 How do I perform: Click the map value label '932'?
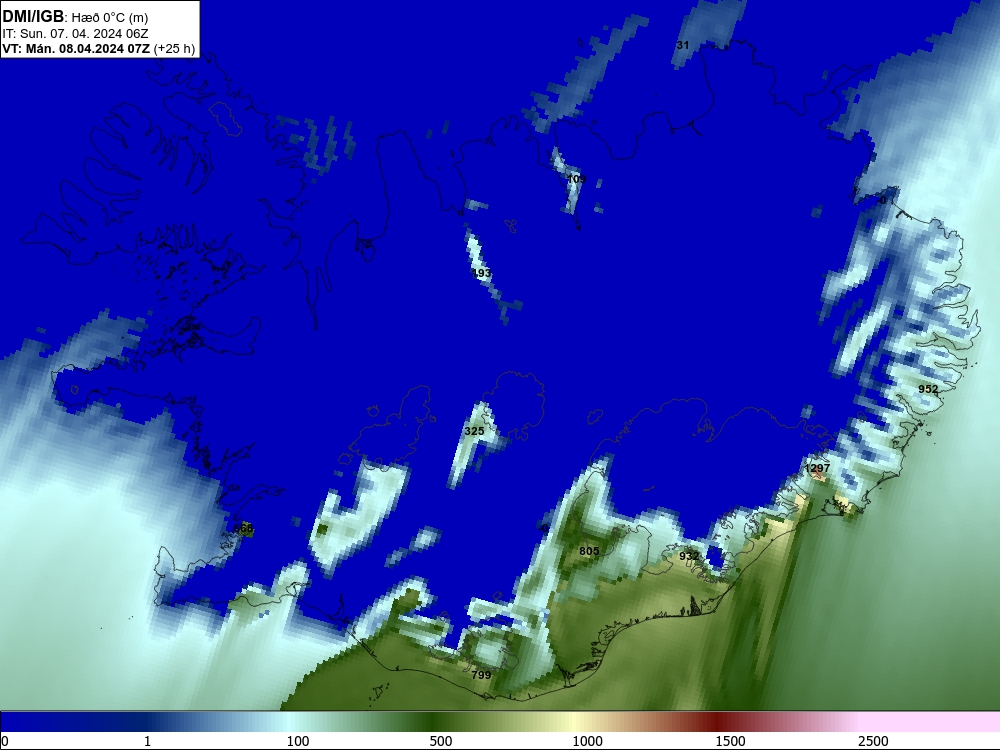coord(689,556)
